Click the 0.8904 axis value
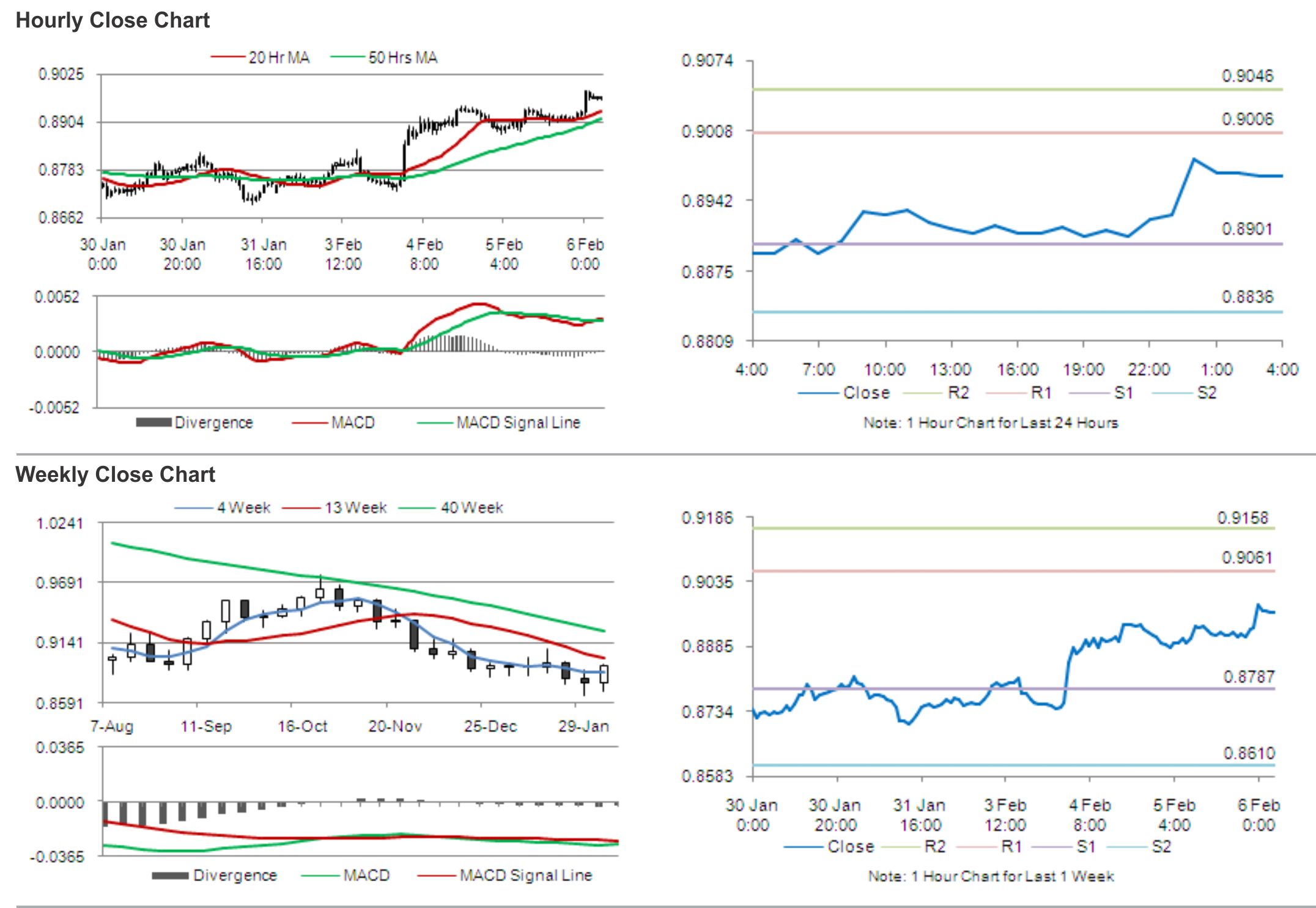The image size is (1316, 908). (61, 122)
